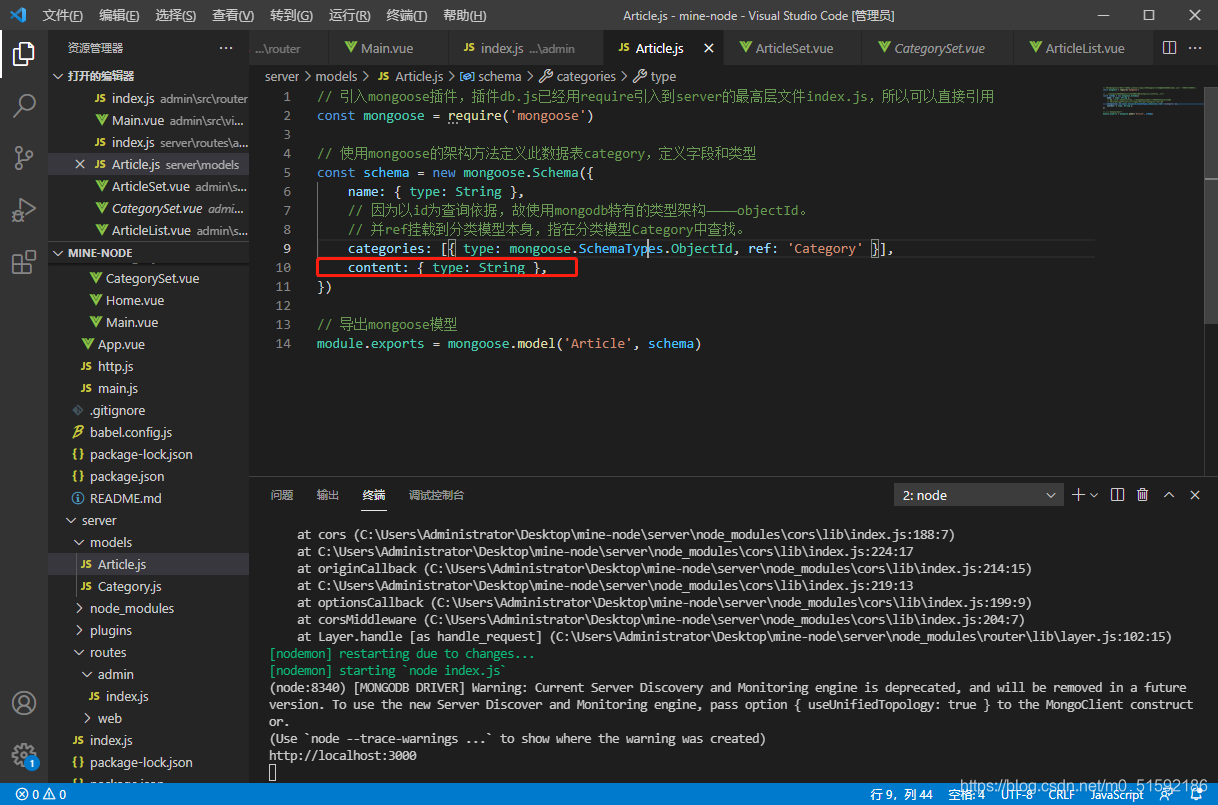Click the split editor icon
Viewport: 1218px width, 805px height.
1169,48
